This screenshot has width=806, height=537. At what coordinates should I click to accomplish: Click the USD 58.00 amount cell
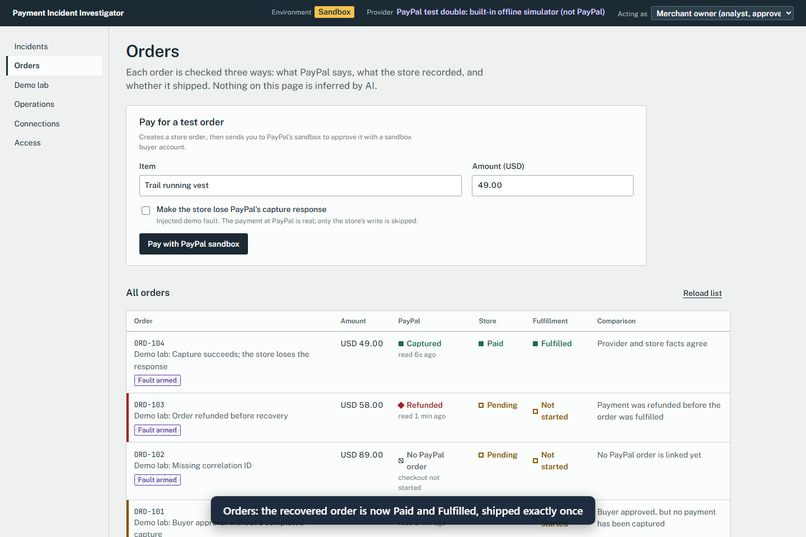pyautogui.click(x=361, y=405)
